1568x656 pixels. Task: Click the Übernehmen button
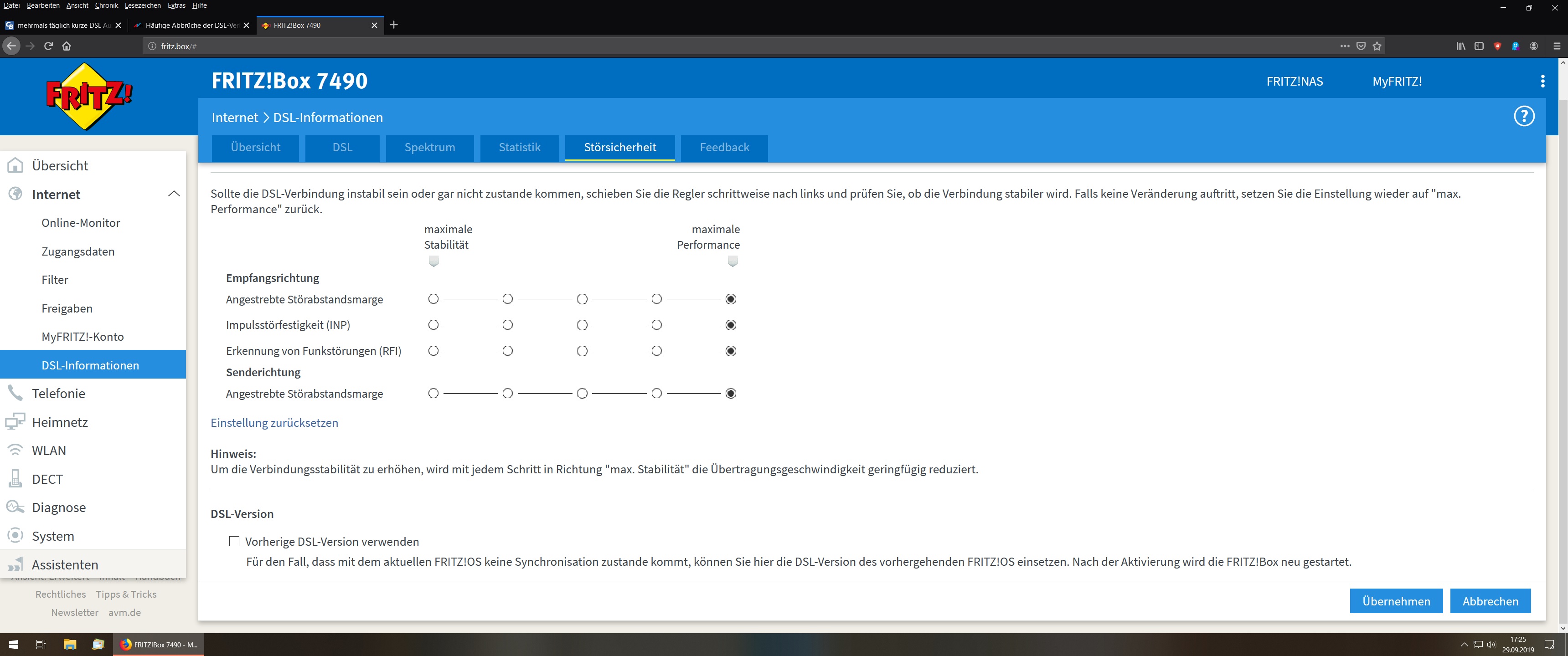click(x=1396, y=600)
